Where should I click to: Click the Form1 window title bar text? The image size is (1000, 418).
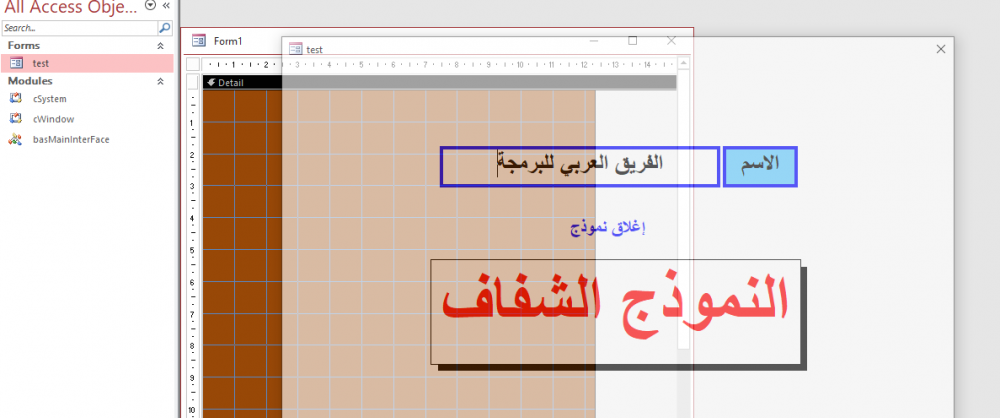pyautogui.click(x=228, y=41)
